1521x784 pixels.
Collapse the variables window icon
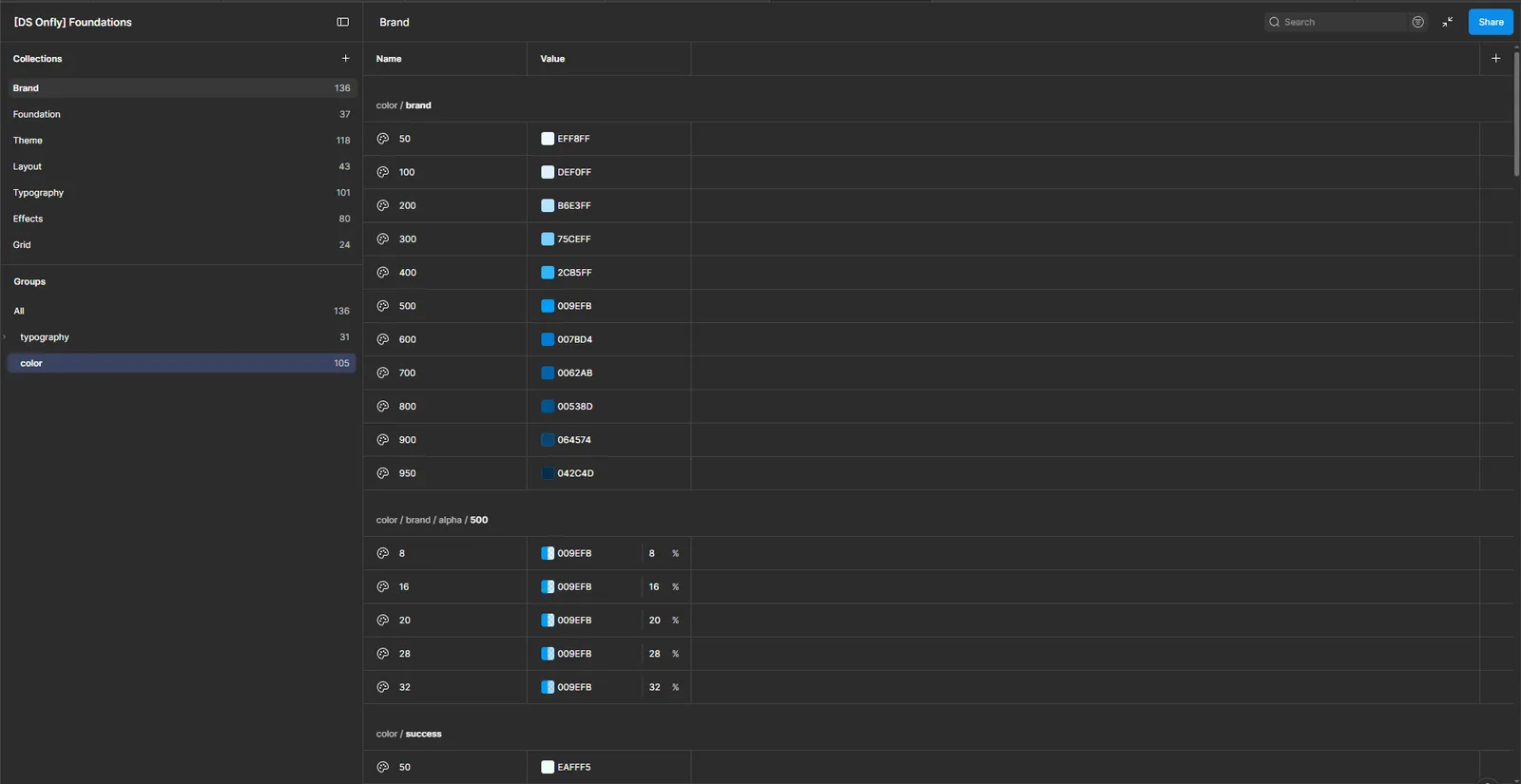tap(1447, 22)
